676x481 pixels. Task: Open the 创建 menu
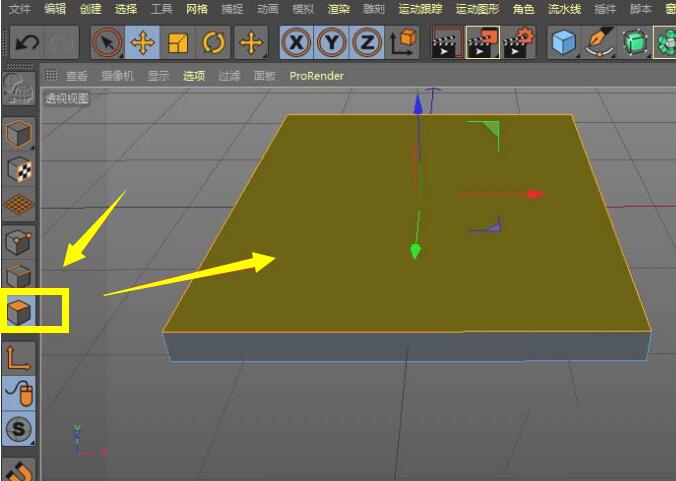tap(90, 9)
